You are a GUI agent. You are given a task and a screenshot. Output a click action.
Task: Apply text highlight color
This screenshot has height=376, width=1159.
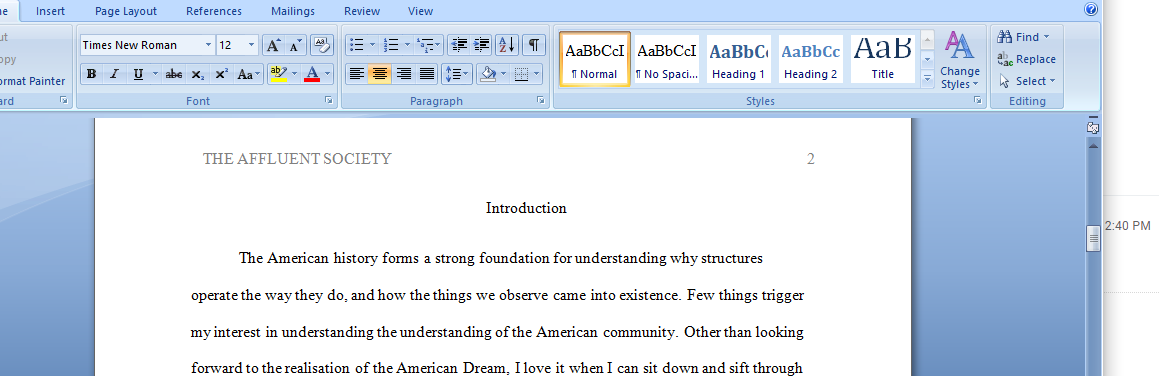pos(278,74)
